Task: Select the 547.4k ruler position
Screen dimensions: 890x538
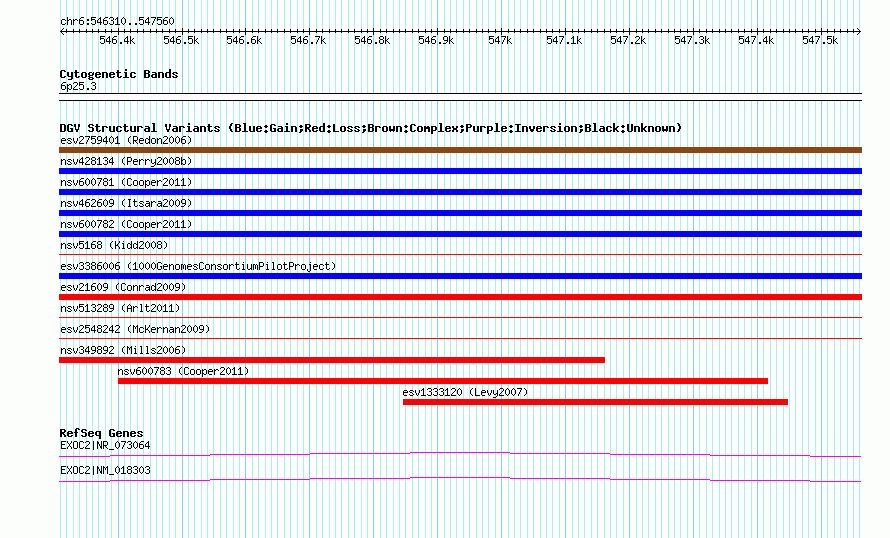Action: [x=756, y=40]
